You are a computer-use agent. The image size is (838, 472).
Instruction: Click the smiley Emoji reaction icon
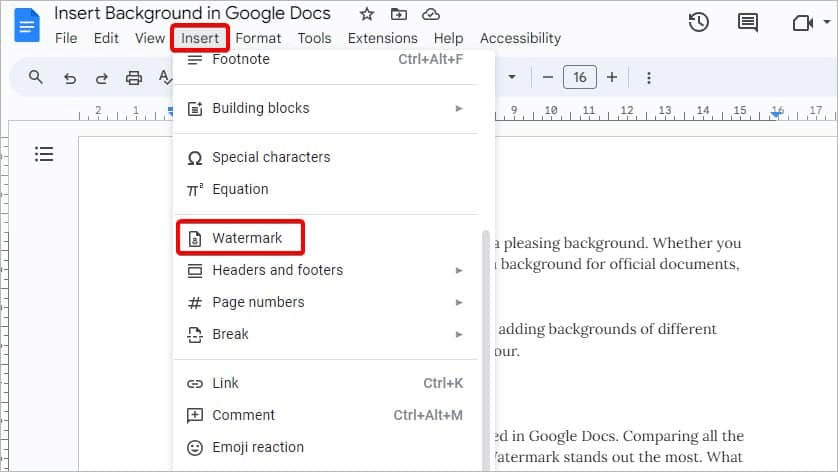pos(195,448)
